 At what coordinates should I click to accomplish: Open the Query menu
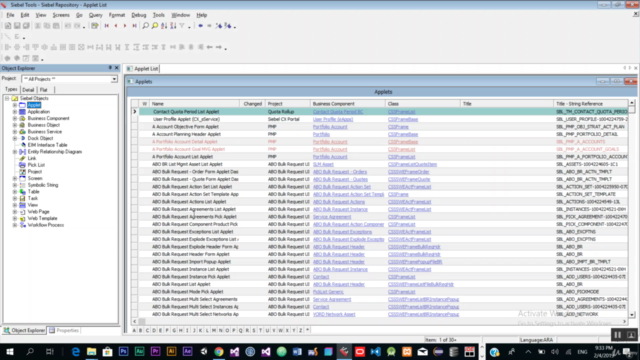coord(96,15)
